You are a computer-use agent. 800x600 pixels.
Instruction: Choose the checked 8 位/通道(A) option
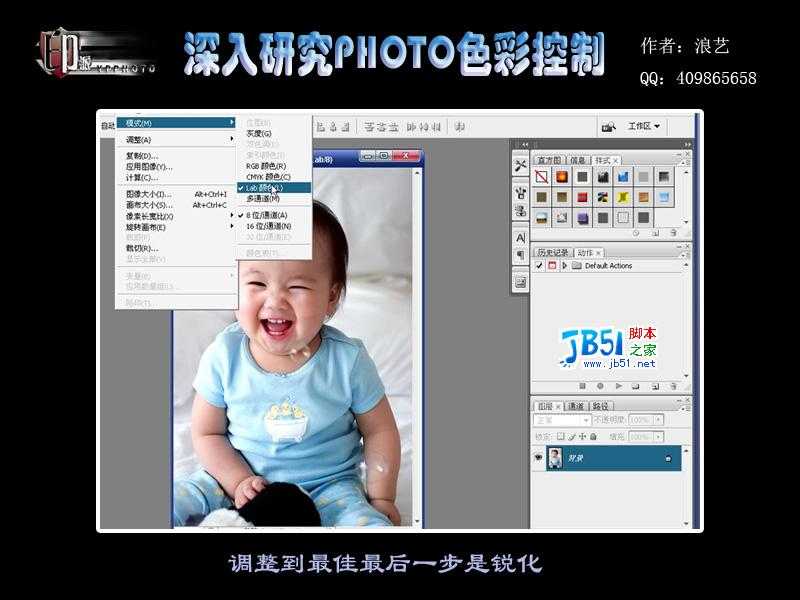click(x=274, y=215)
